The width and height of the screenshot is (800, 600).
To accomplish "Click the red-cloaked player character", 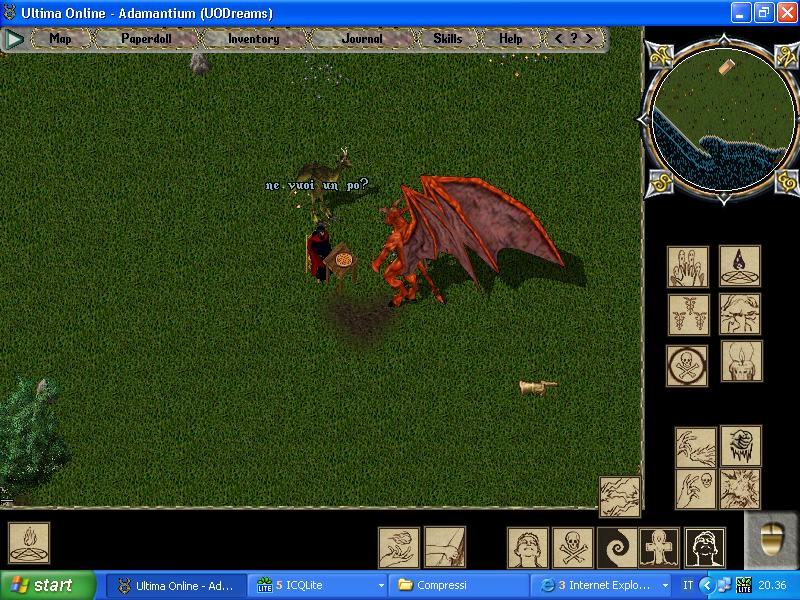I will click(318, 253).
